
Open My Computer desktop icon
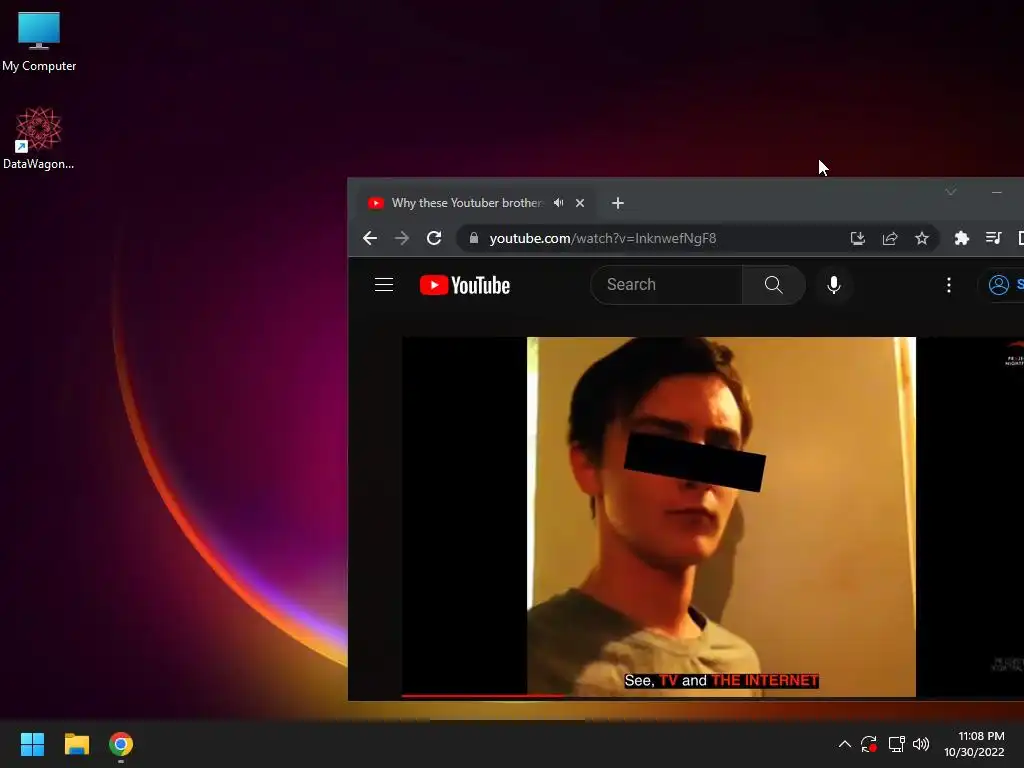pyautogui.click(x=39, y=40)
